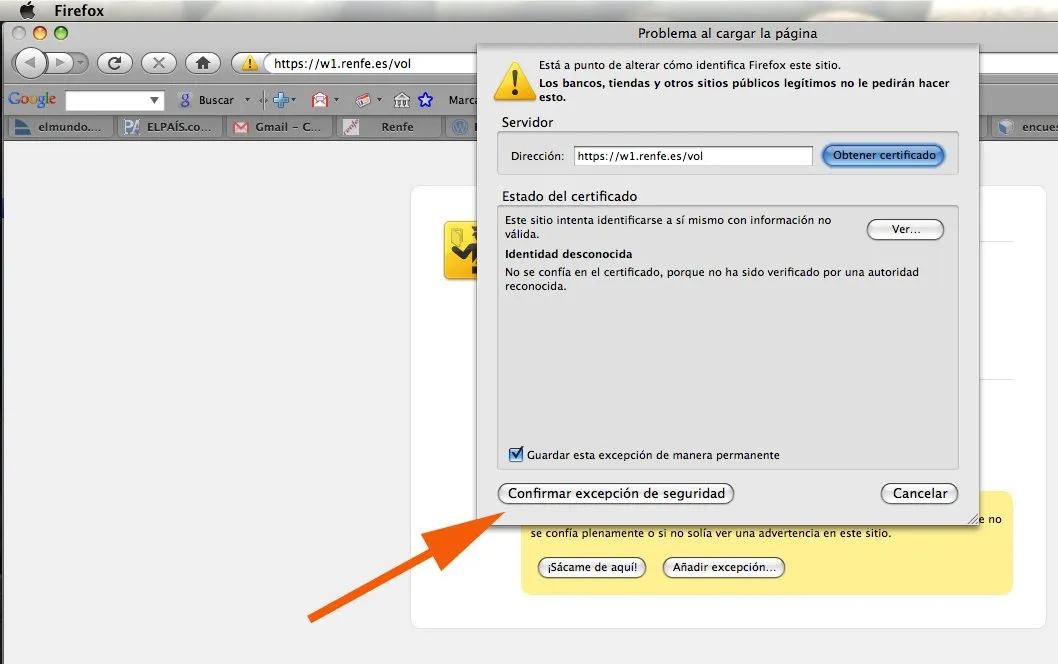
Task: Click the Añadir excepción... button
Action: coord(724,568)
